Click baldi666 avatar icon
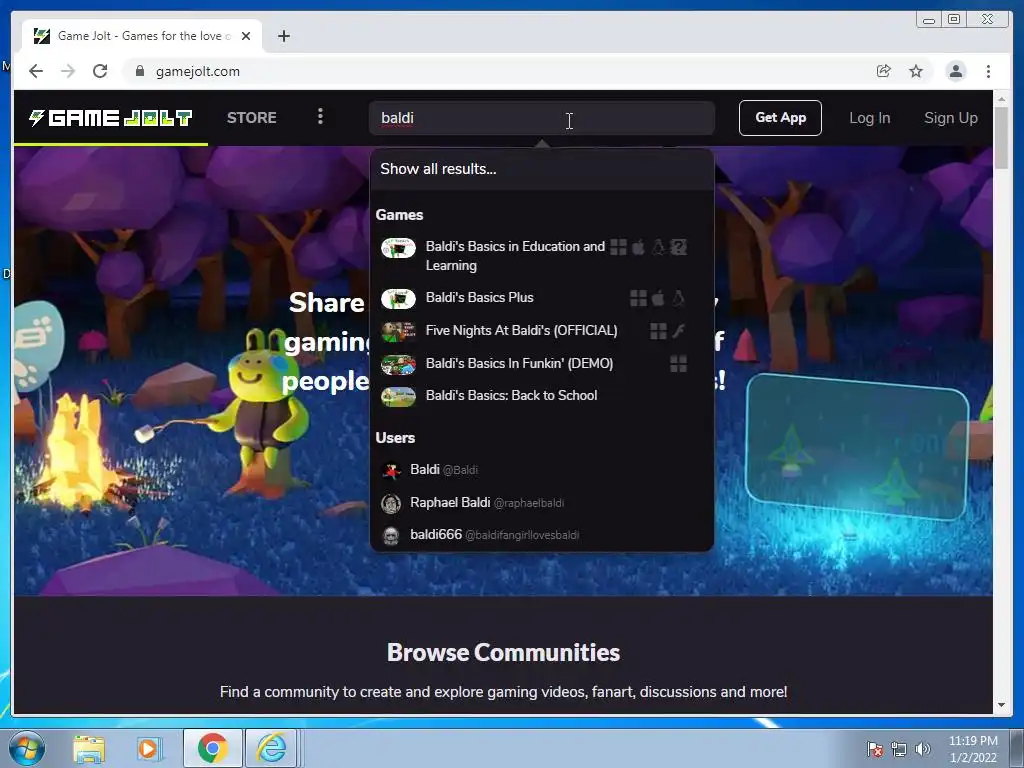Image resolution: width=1024 pixels, height=768 pixels. (x=391, y=536)
